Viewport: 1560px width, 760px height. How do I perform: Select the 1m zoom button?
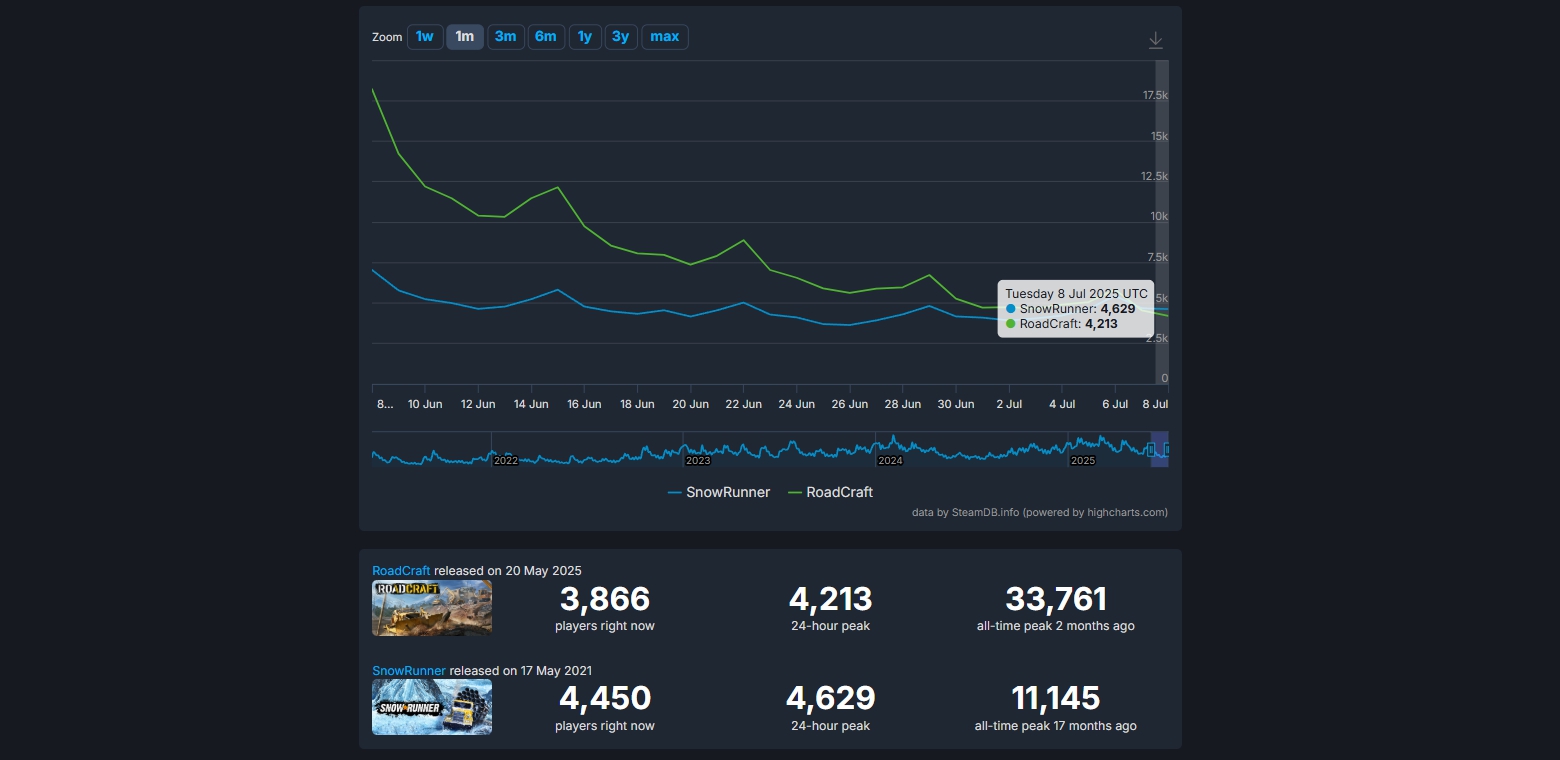coord(465,37)
